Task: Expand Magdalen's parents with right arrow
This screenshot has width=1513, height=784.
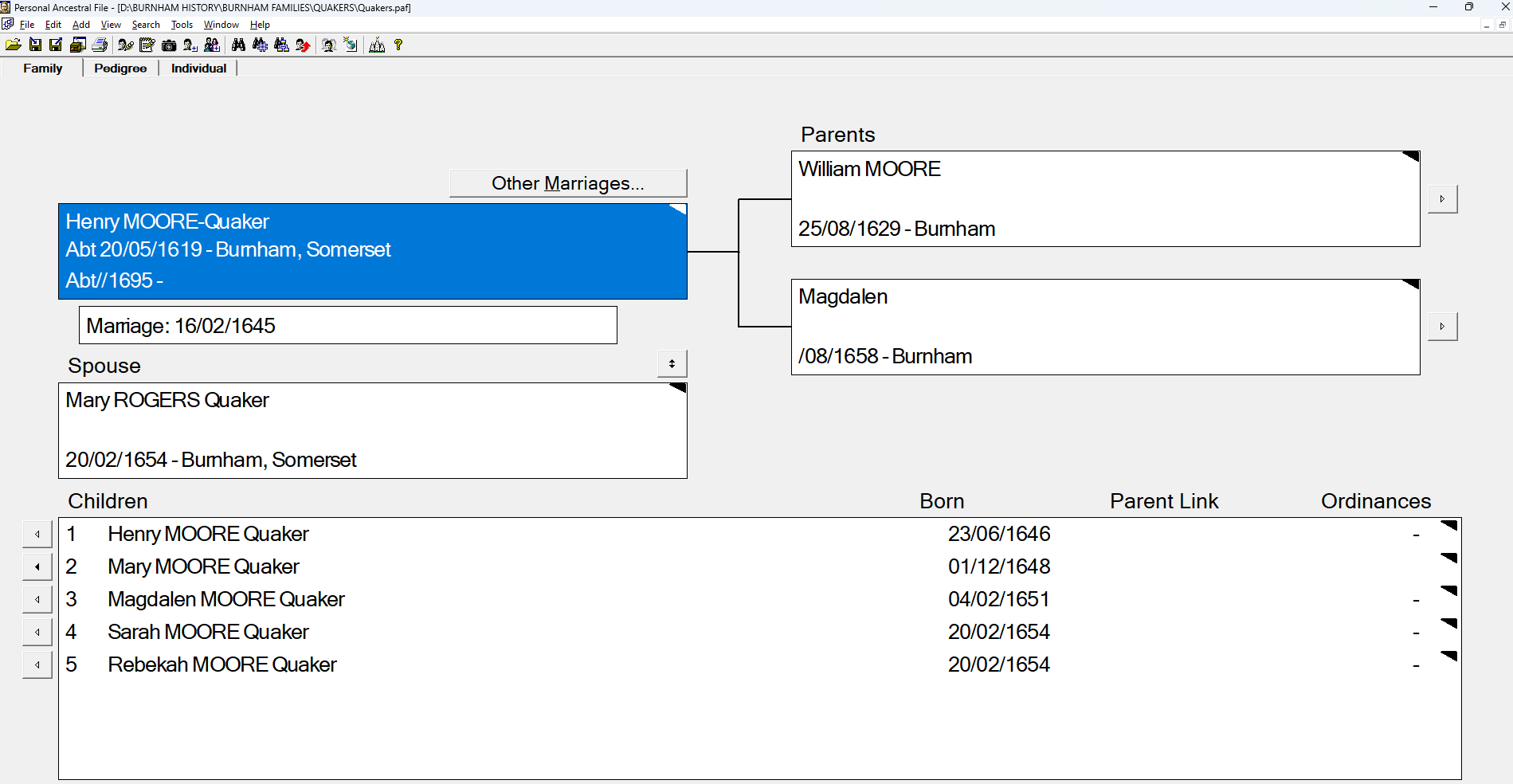Action: [1442, 327]
